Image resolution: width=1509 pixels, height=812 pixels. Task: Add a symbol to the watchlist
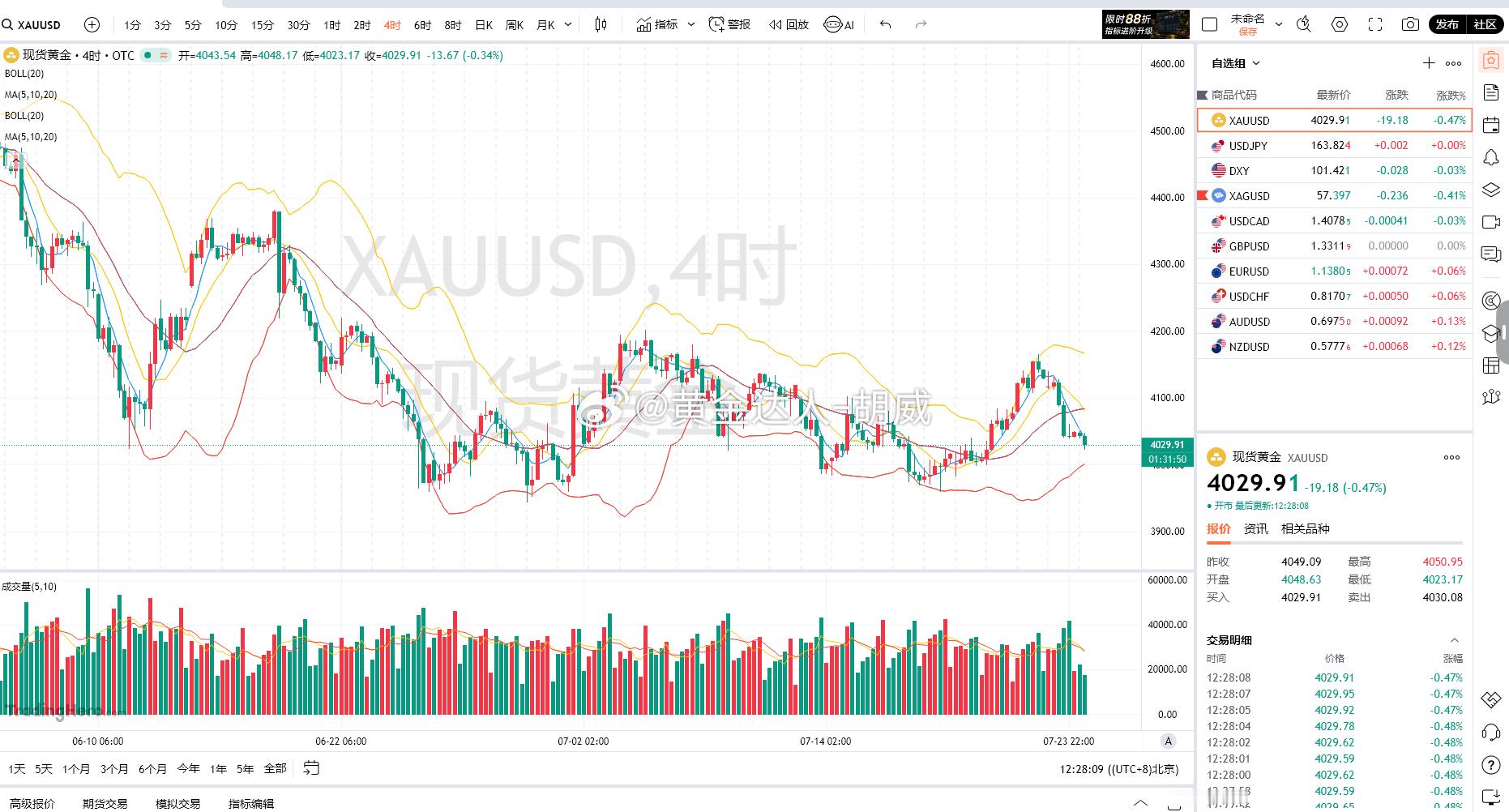[1429, 63]
